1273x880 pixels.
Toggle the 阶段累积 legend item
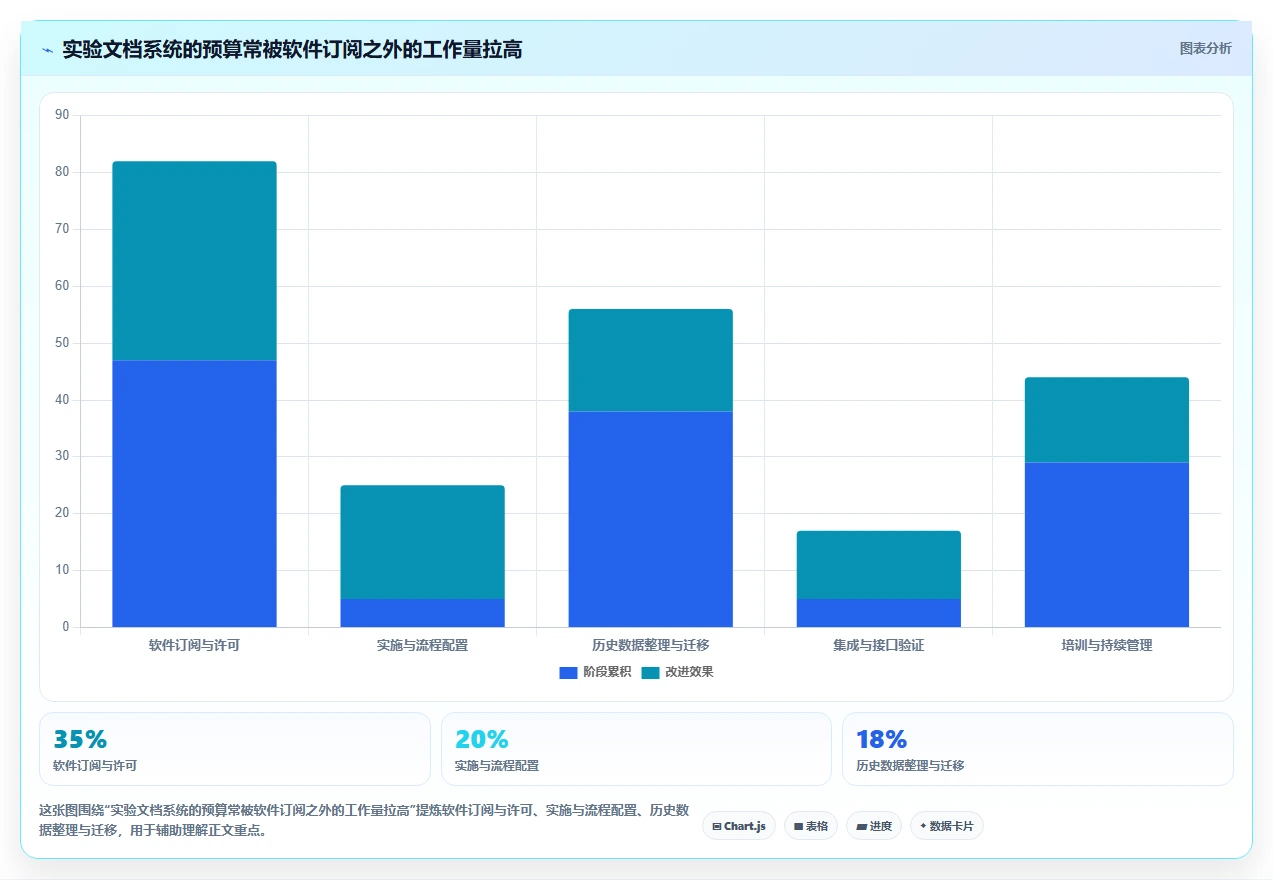[x=595, y=672]
